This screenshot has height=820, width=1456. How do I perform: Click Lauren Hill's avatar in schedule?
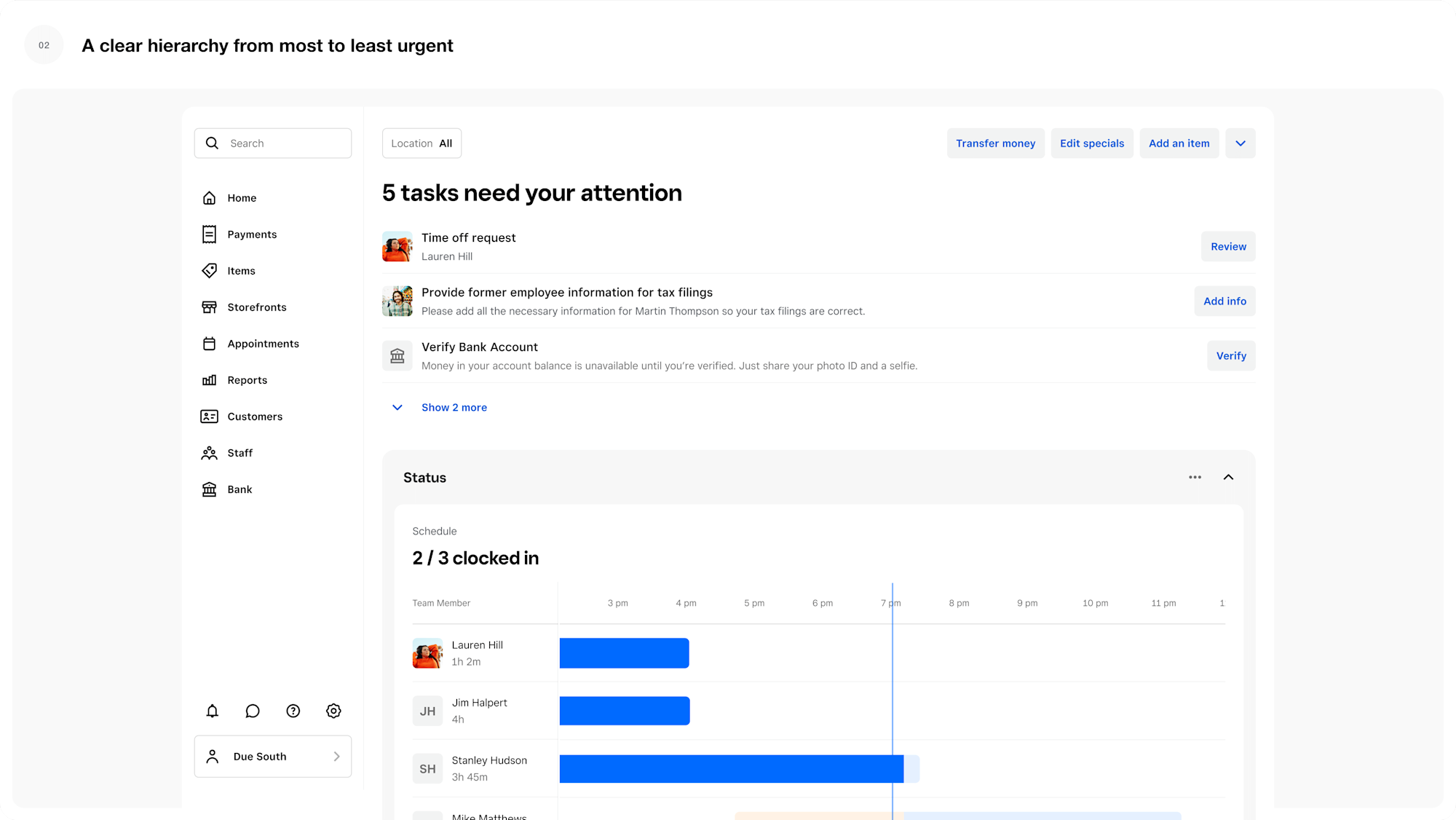click(x=427, y=653)
